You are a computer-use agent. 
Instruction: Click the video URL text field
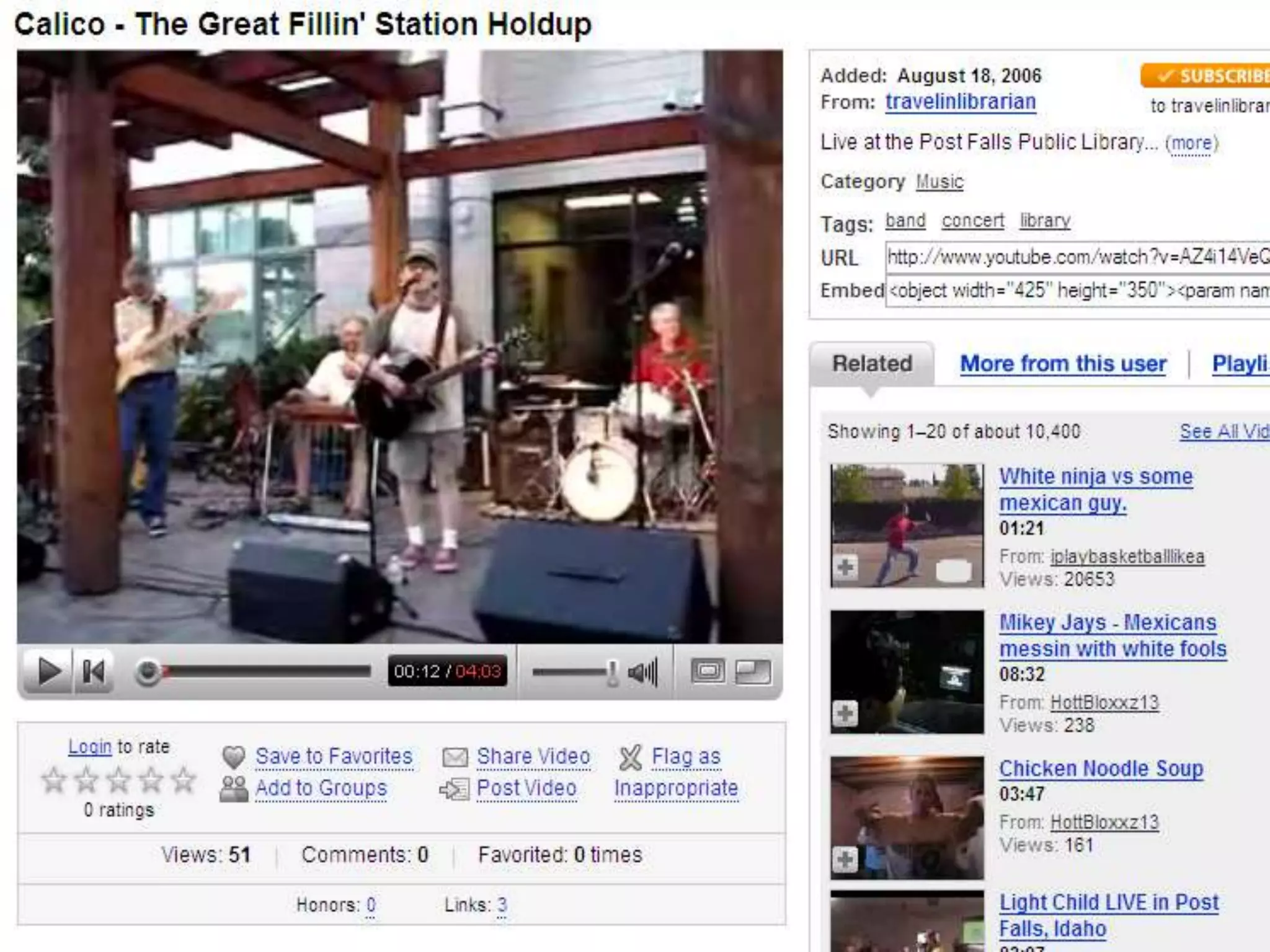coord(1078,257)
